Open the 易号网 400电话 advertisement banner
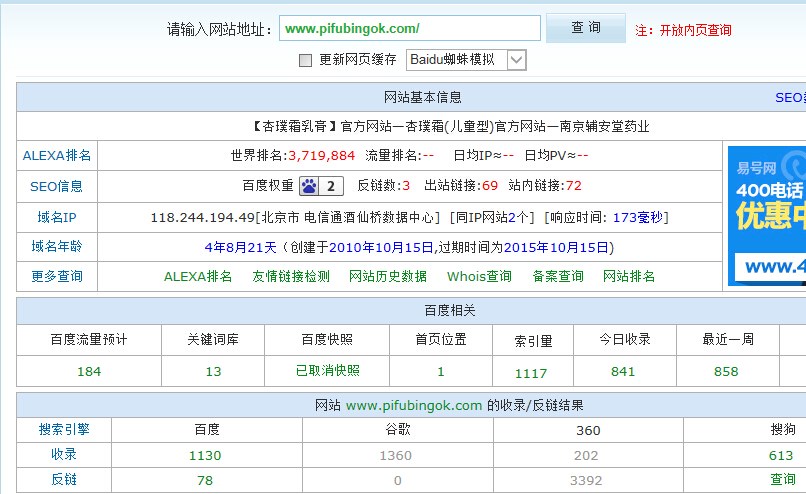 [x=767, y=216]
